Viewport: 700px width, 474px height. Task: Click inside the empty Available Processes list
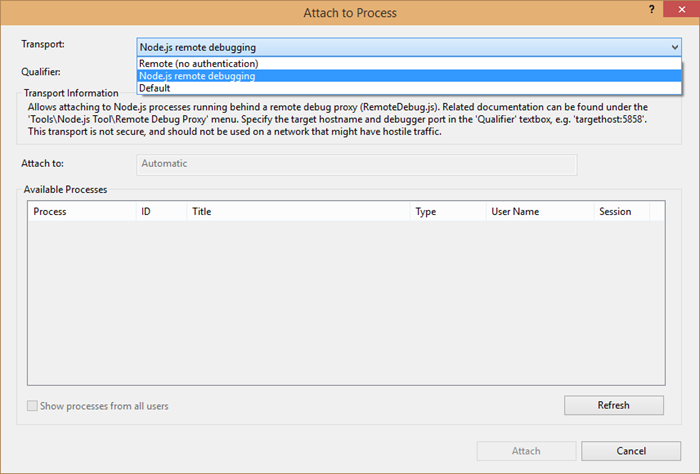(345, 300)
